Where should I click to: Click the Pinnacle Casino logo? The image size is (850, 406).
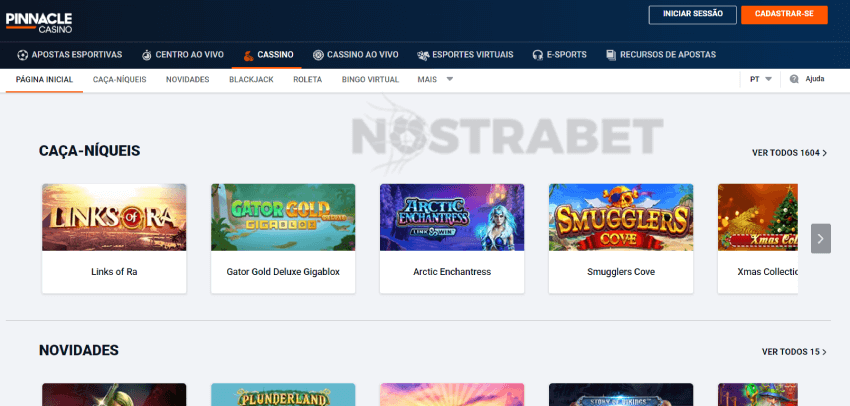(x=39, y=23)
